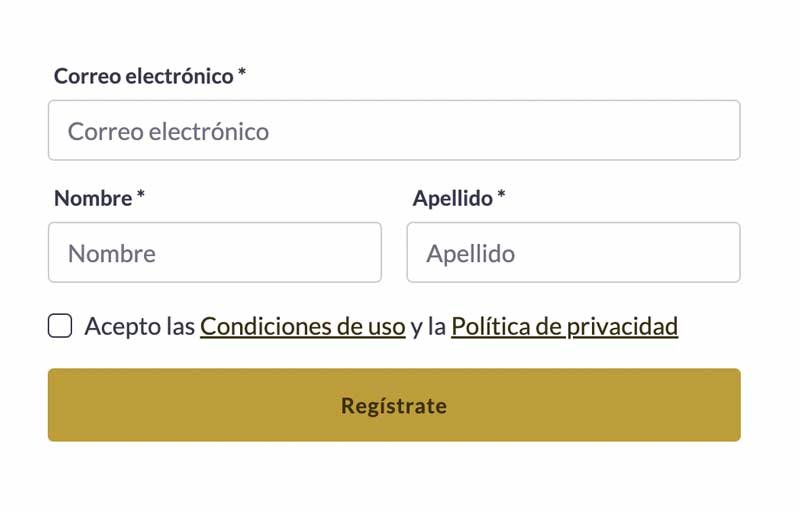800x513 pixels.
Task: Select the Apellido text field
Action: coord(573,253)
